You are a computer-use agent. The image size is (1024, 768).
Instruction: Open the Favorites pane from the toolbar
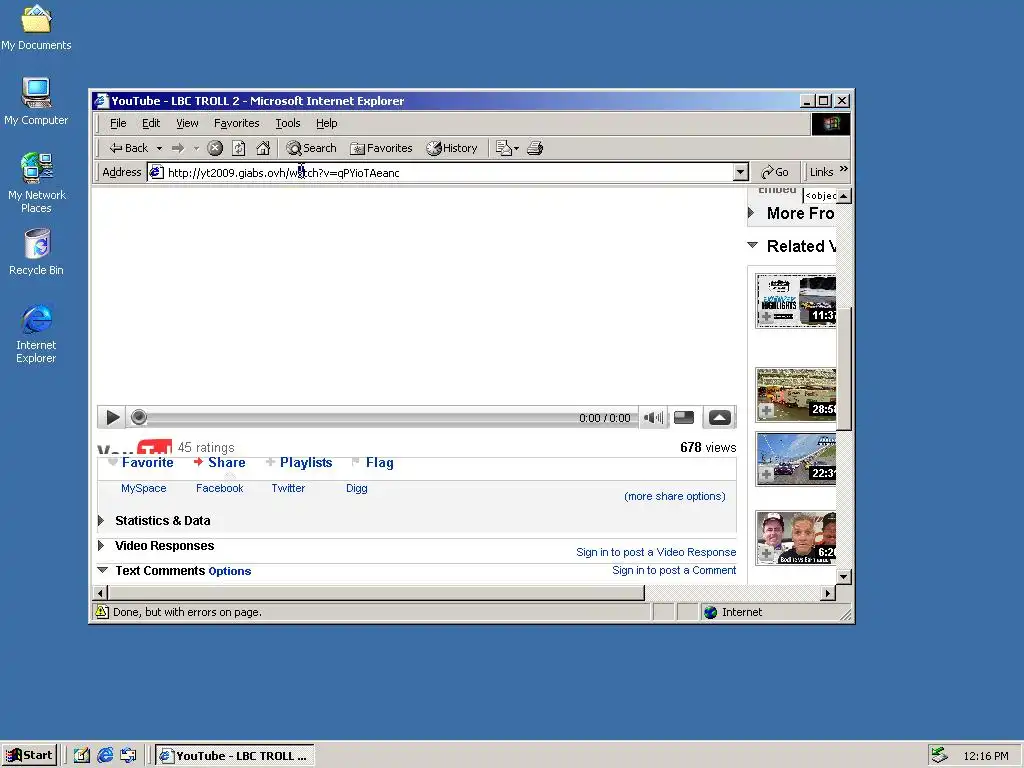381,148
